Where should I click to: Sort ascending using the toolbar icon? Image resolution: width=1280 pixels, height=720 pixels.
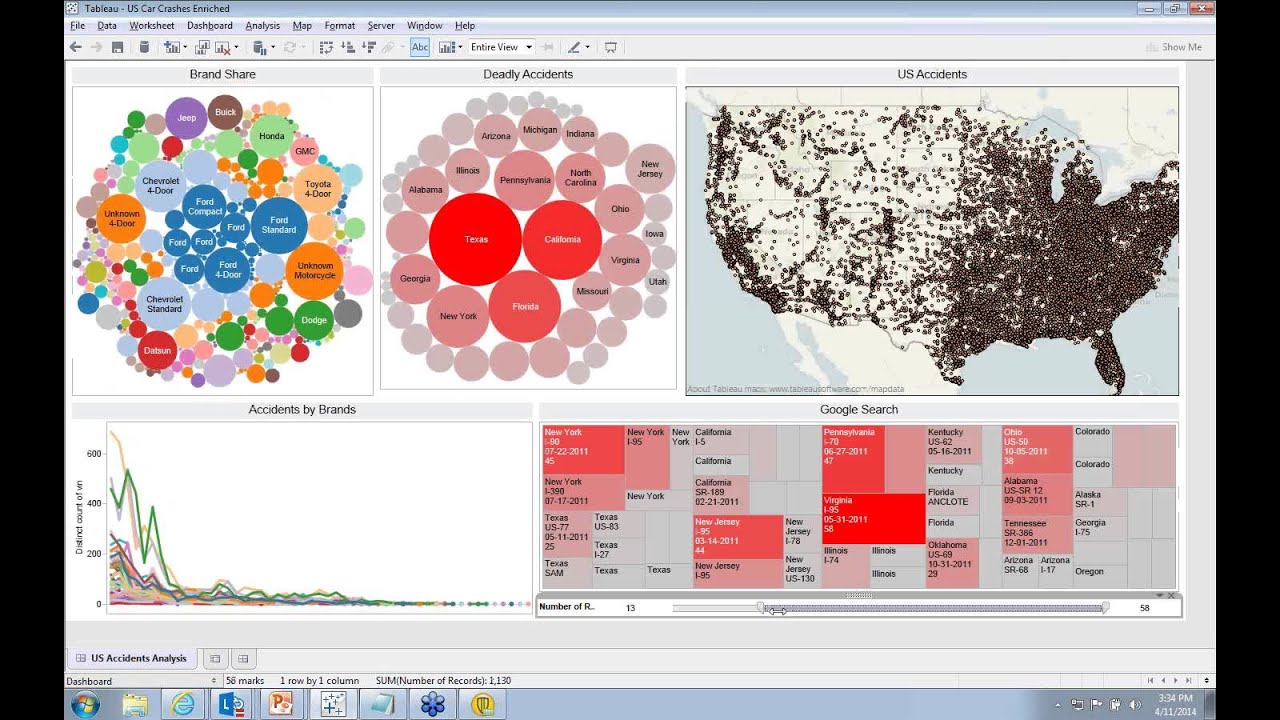pos(348,47)
